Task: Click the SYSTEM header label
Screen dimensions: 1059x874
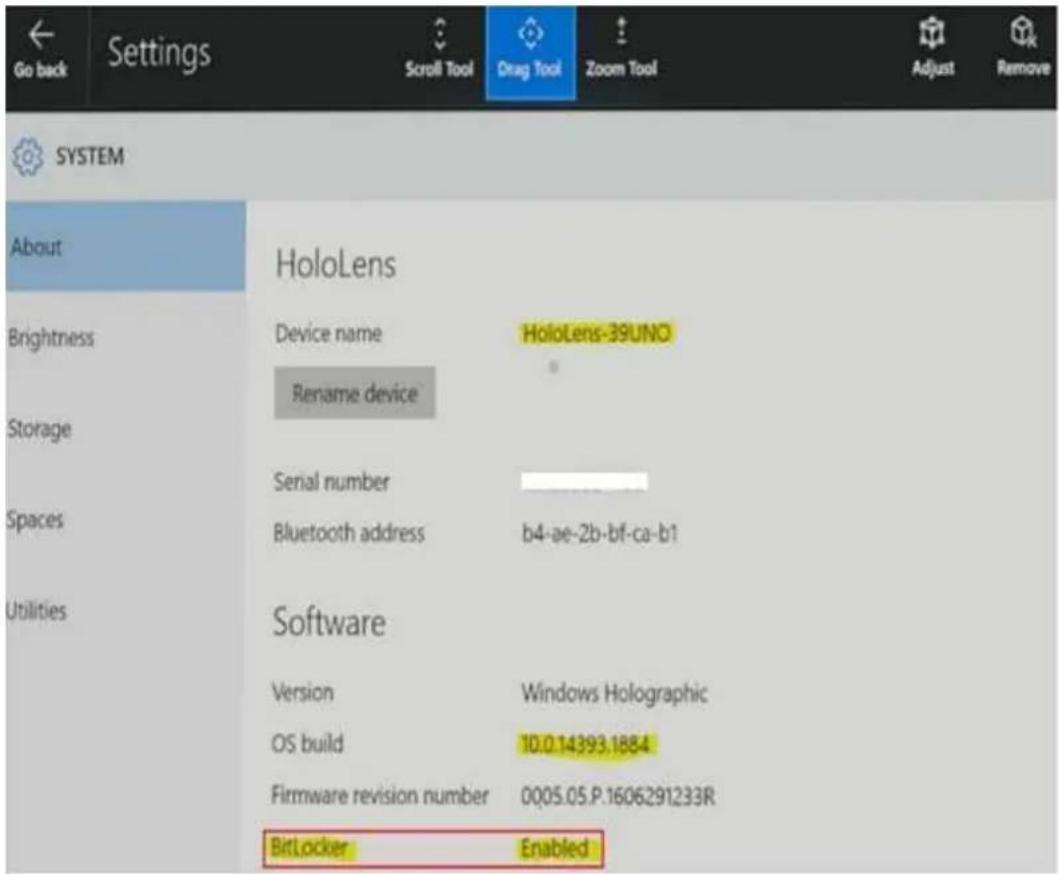Action: pyautogui.click(x=90, y=157)
